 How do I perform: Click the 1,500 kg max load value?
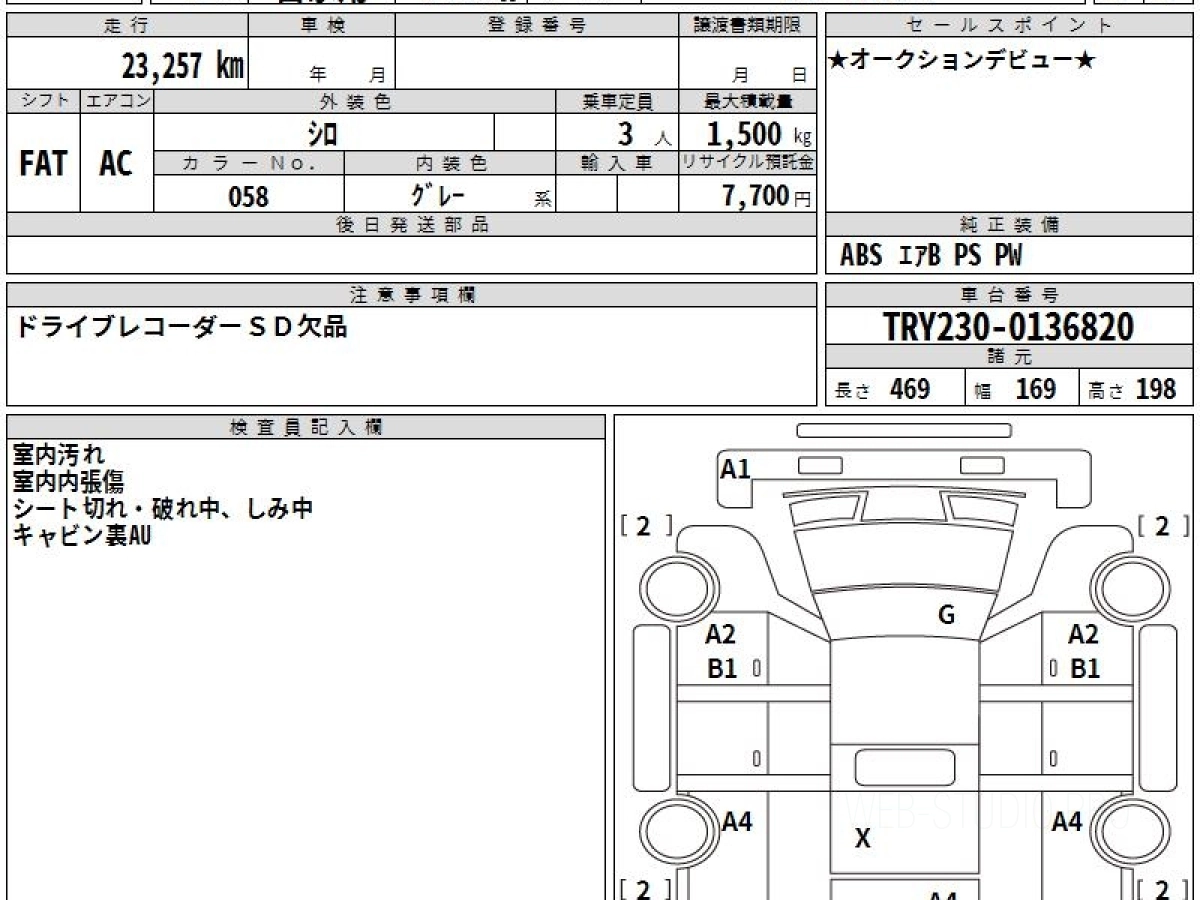click(759, 133)
